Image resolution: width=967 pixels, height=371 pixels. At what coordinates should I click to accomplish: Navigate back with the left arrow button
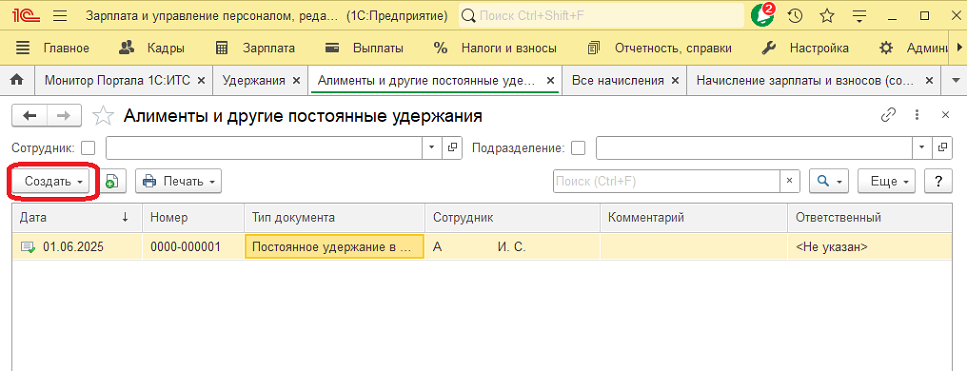coord(30,115)
